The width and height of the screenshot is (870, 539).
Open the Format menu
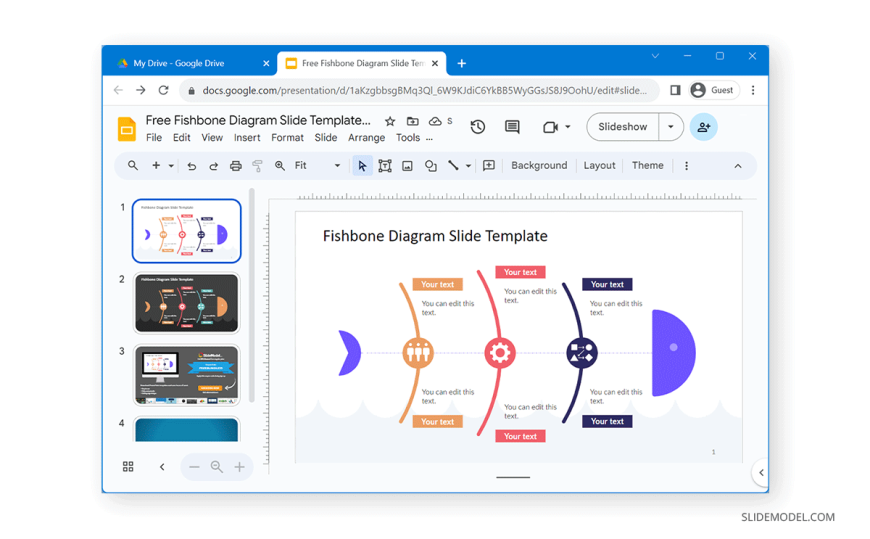[287, 138]
